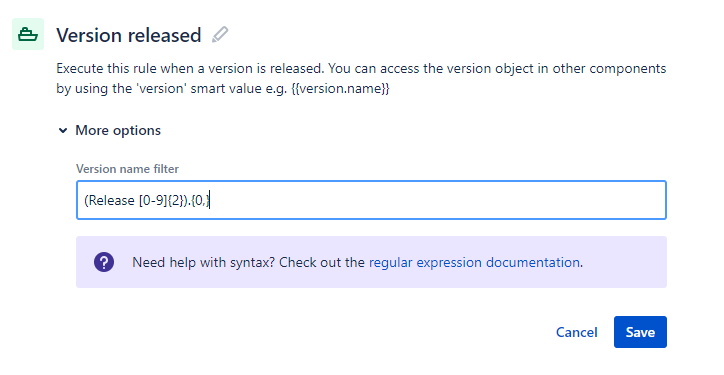Click the Version released title text
This screenshot has height=375, width=724.
click(x=129, y=35)
